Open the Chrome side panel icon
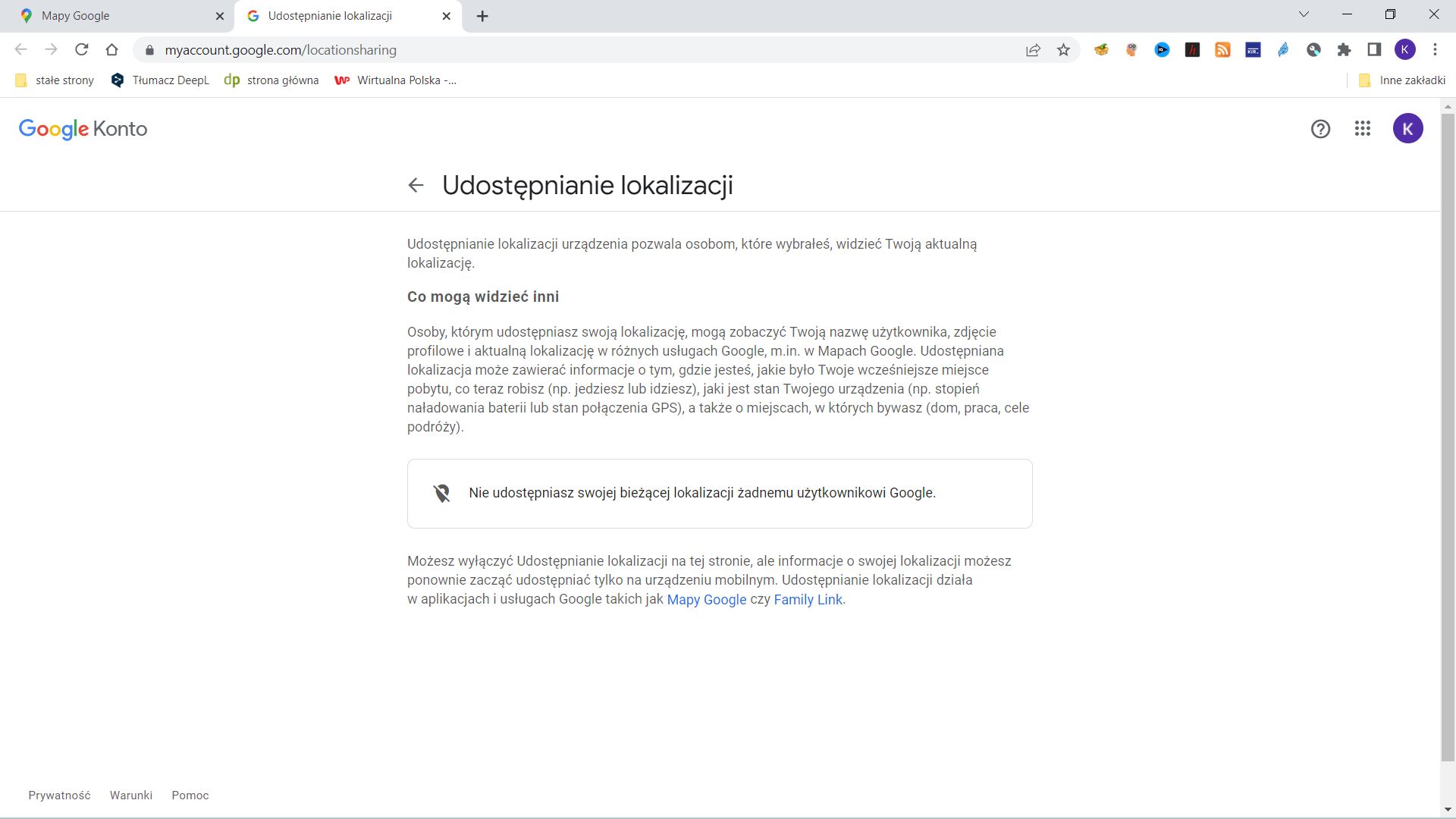Image resolution: width=1456 pixels, height=819 pixels. point(1374,50)
